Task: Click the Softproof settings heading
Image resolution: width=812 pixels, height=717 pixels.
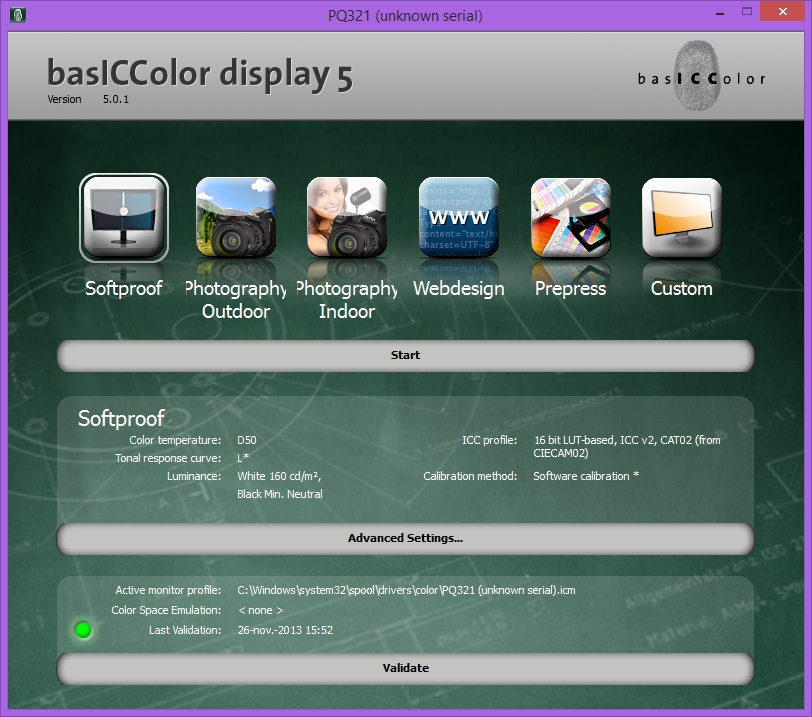Action: (121, 419)
